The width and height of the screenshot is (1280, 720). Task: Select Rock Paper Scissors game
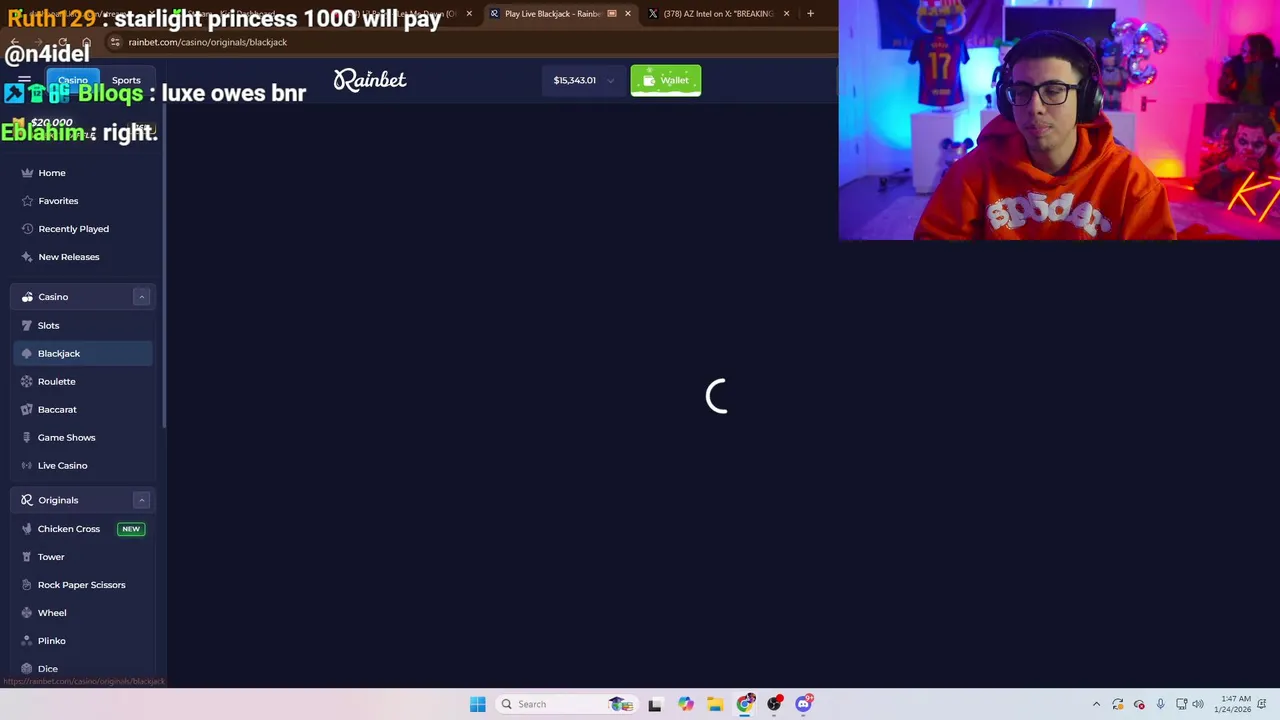81,584
